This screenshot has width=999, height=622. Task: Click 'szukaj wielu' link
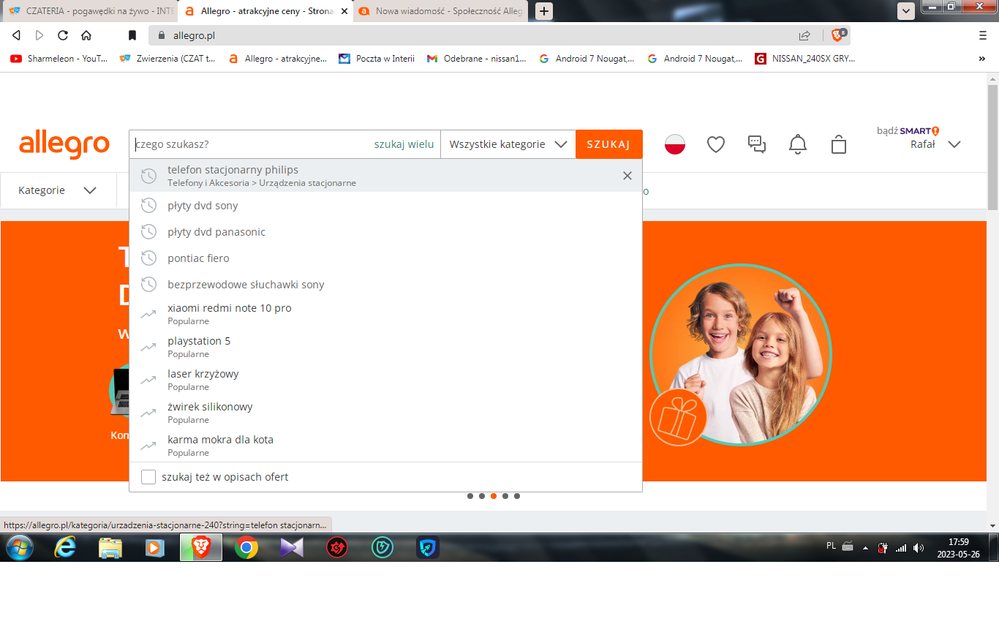403,144
